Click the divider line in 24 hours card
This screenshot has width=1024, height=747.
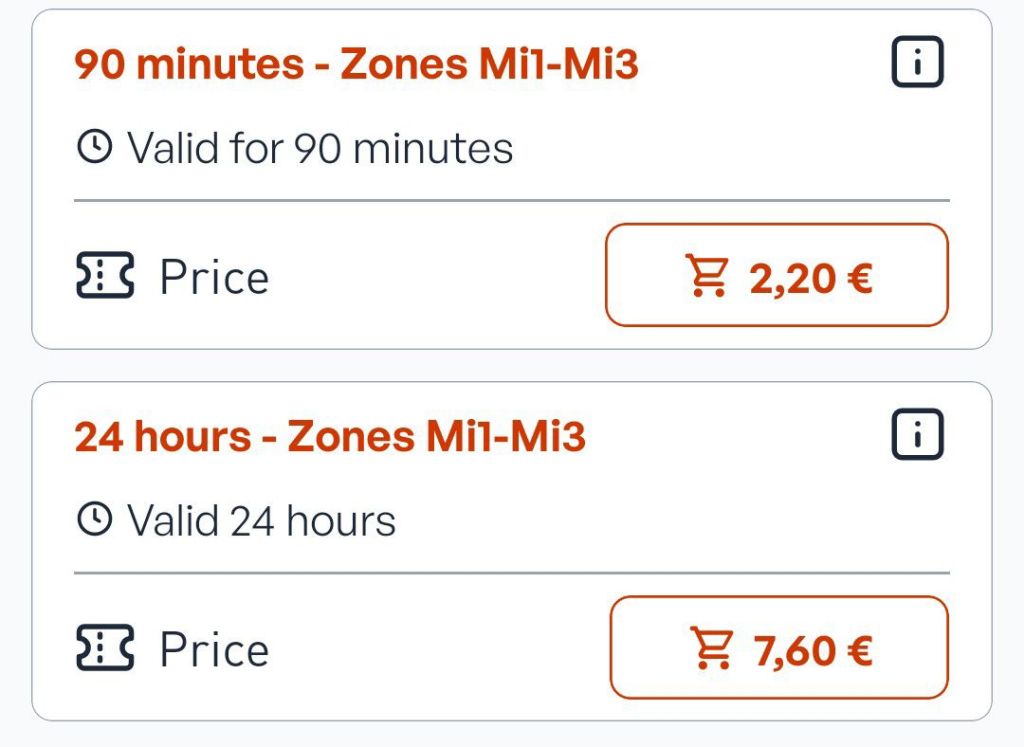tap(511, 573)
